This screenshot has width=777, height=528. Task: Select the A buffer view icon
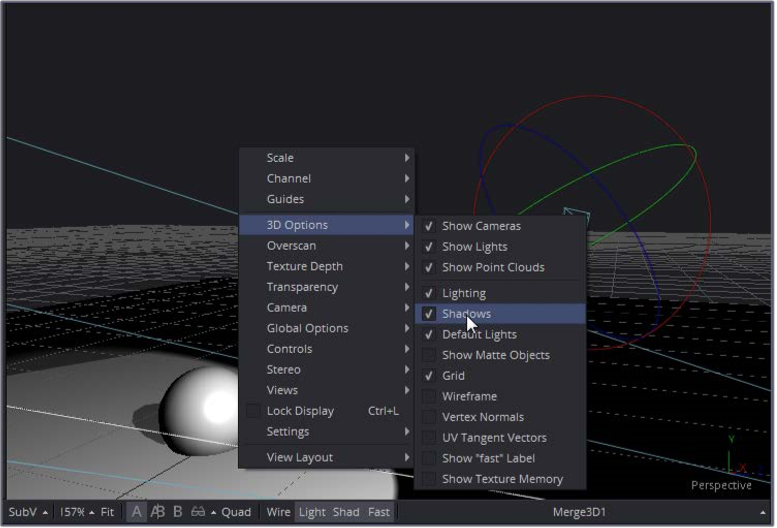[136, 512]
